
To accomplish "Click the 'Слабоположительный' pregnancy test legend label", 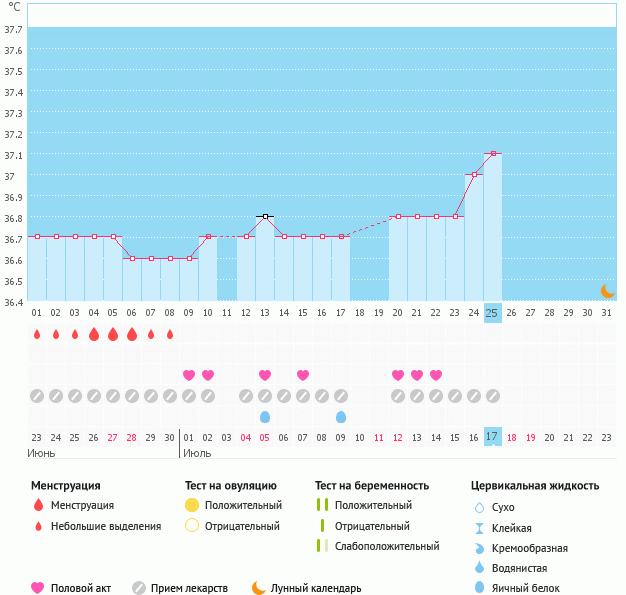I will (x=387, y=546).
